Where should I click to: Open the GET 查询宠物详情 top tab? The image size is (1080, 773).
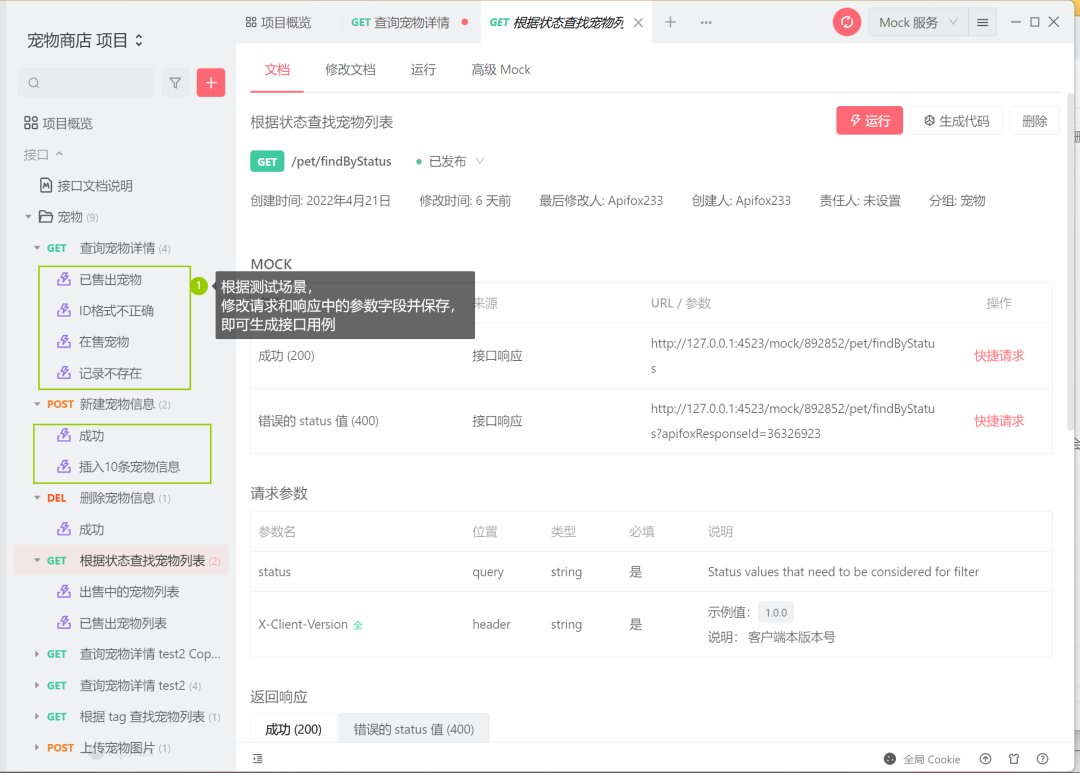pos(411,23)
